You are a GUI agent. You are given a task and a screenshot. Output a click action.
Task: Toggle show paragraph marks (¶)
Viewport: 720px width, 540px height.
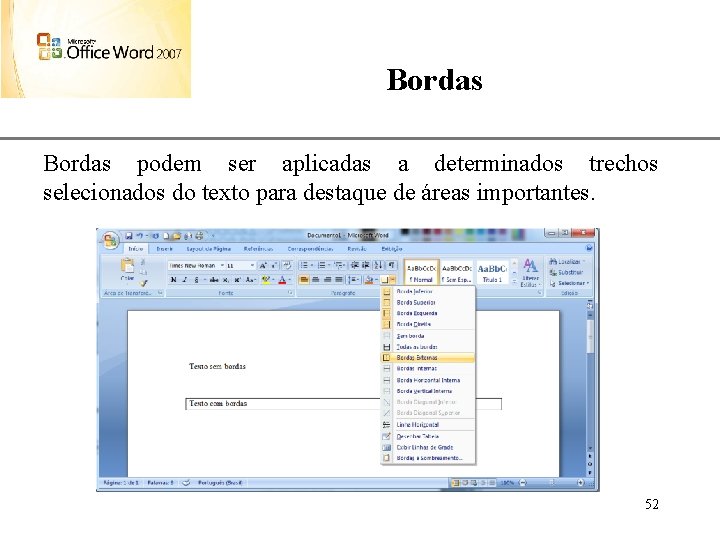391,265
